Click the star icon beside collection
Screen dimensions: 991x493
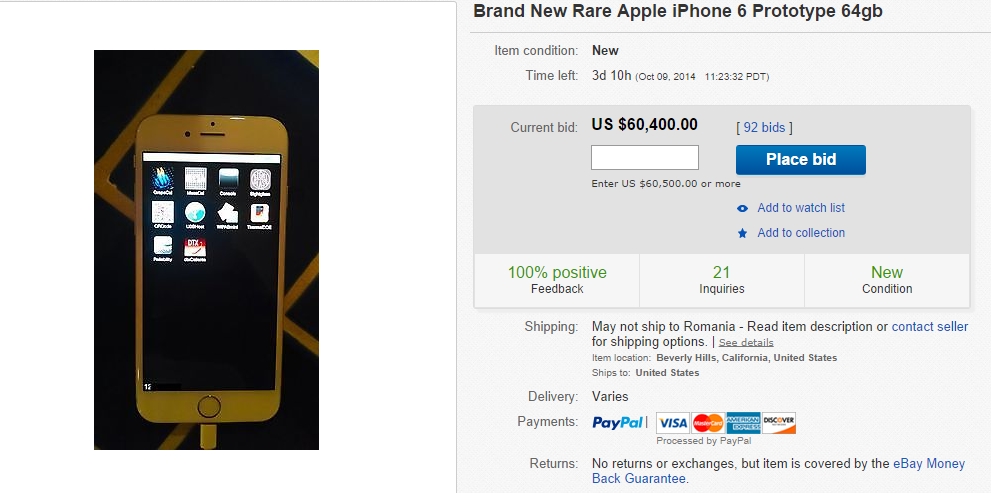tap(743, 233)
